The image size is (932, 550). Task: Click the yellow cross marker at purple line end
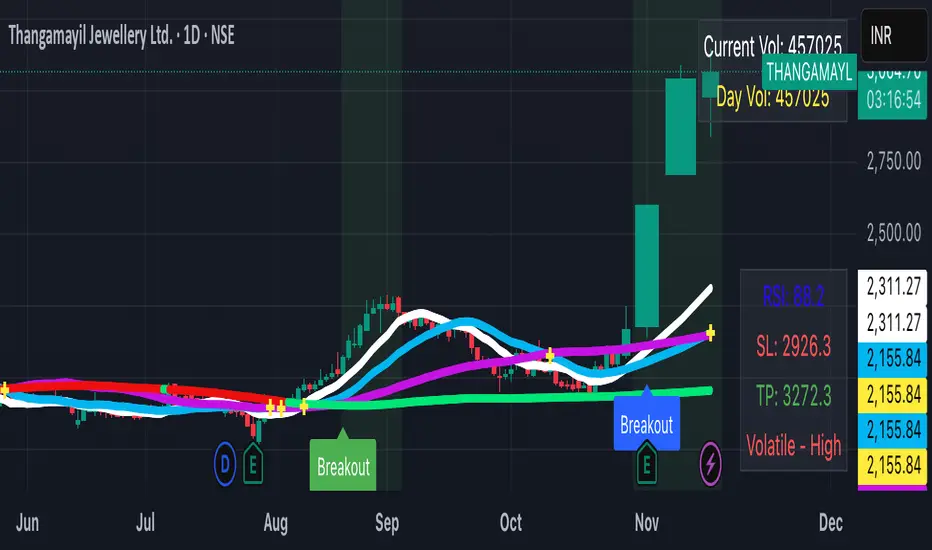pyautogui.click(x=710, y=333)
